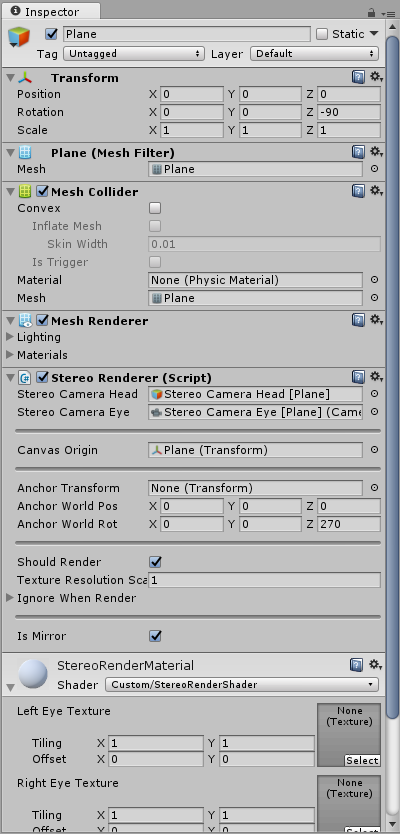Select the Inspector tab
Image resolution: width=400 pixels, height=834 pixels.
pos(51,11)
